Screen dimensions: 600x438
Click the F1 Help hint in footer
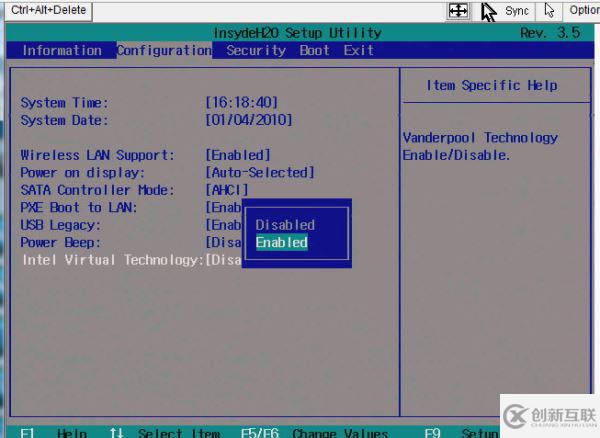[x=54, y=433]
